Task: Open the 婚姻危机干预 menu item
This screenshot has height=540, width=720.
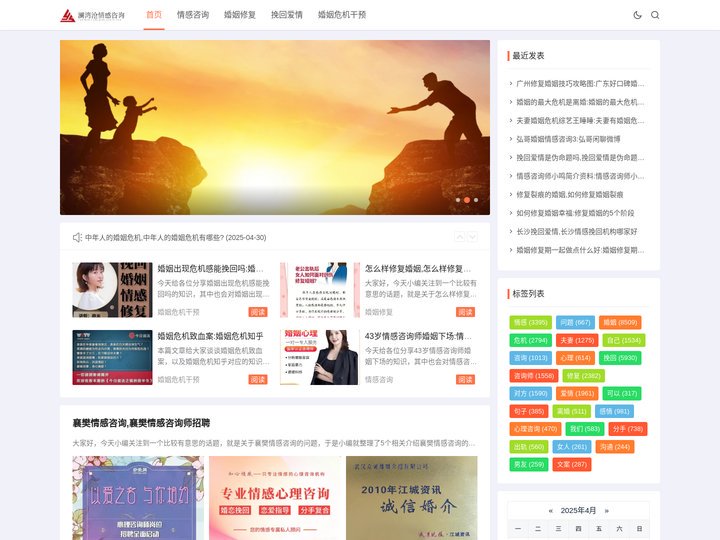Action: coord(342,15)
